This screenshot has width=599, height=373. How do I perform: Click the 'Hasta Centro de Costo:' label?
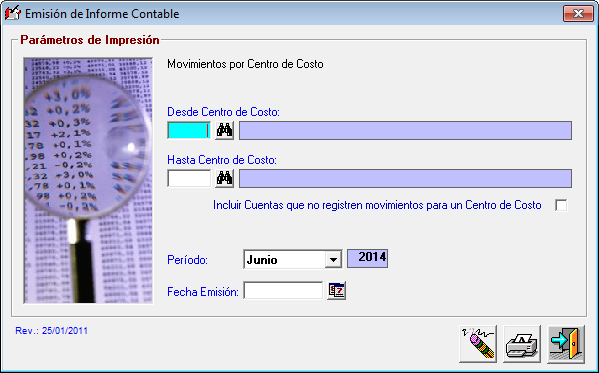pyautogui.click(x=222, y=160)
